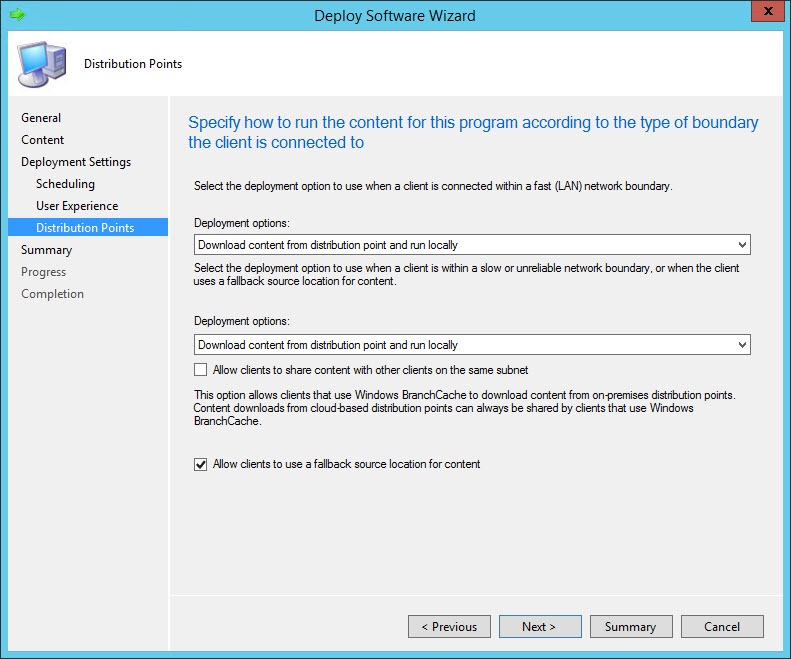The height and width of the screenshot is (659, 791).
Task: Click the Summary button at bottom
Action: coord(630,627)
